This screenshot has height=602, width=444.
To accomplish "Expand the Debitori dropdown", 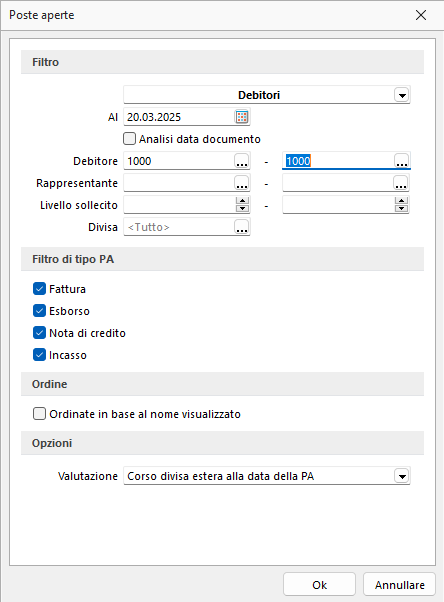I will (402, 95).
